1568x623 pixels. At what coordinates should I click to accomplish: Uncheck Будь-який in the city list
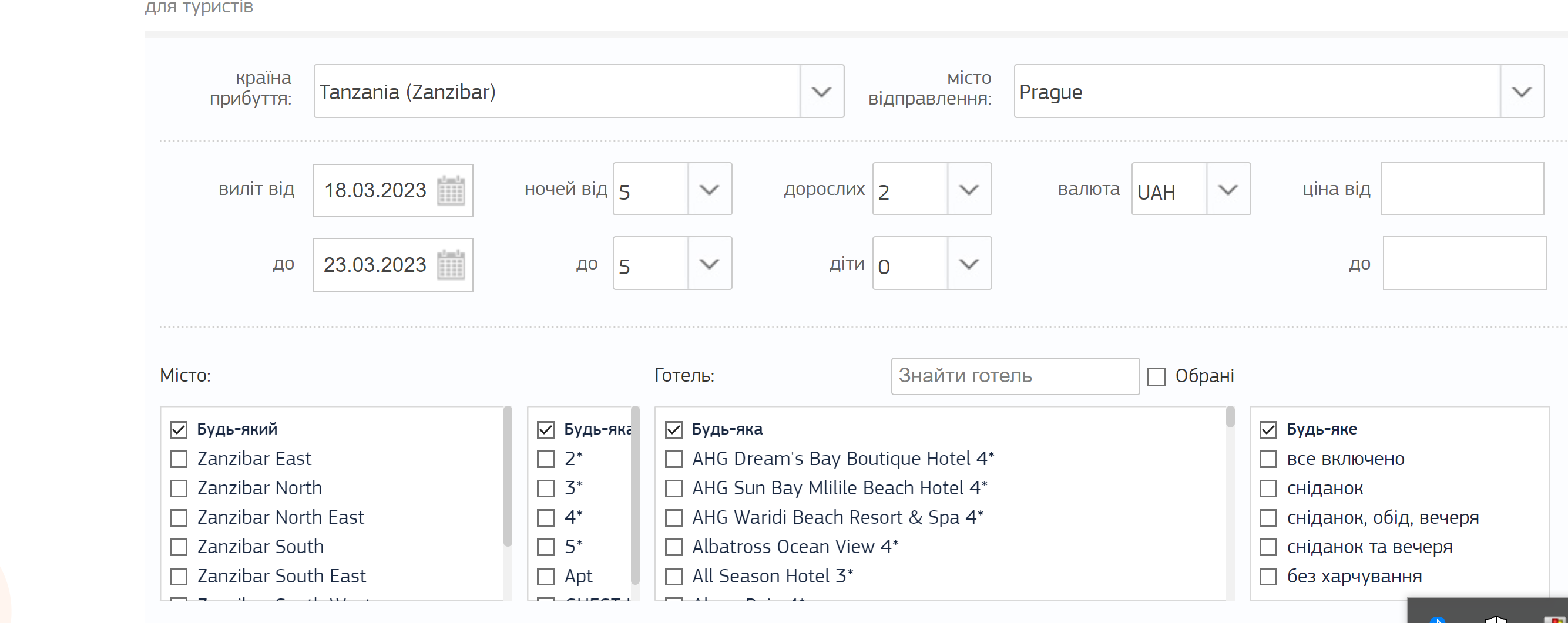179,430
